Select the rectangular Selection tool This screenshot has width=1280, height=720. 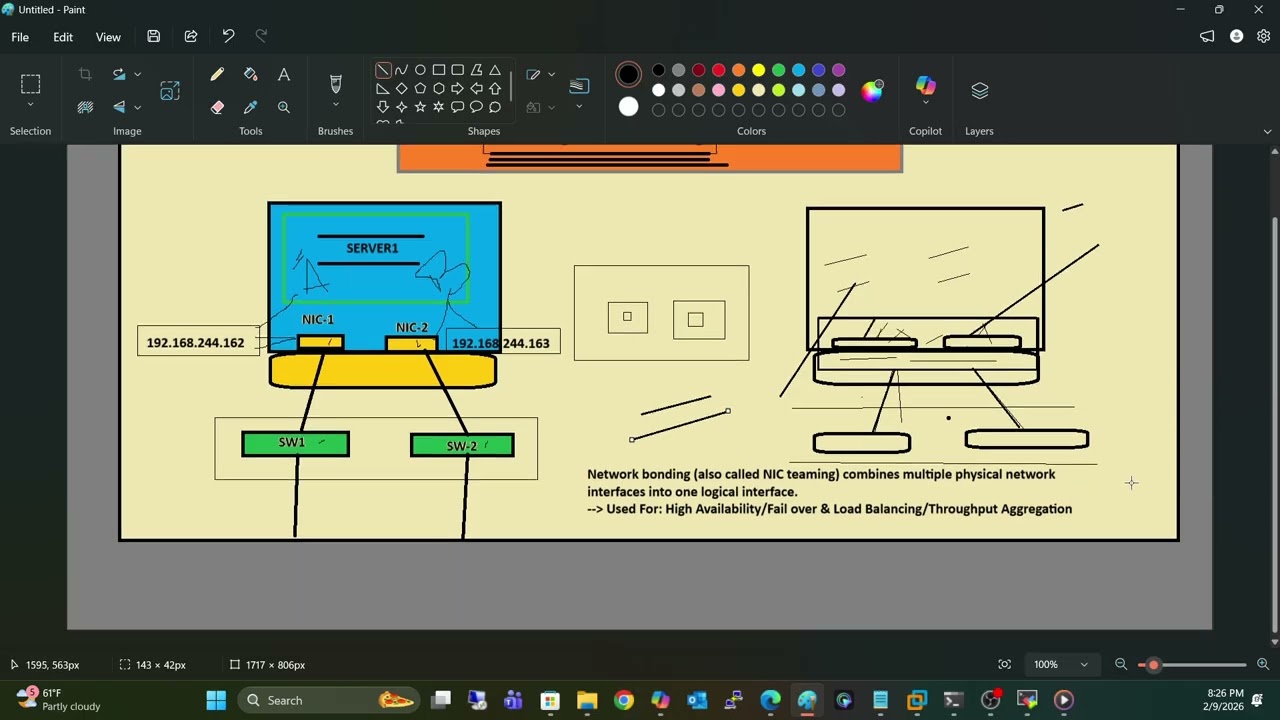pyautogui.click(x=30, y=84)
